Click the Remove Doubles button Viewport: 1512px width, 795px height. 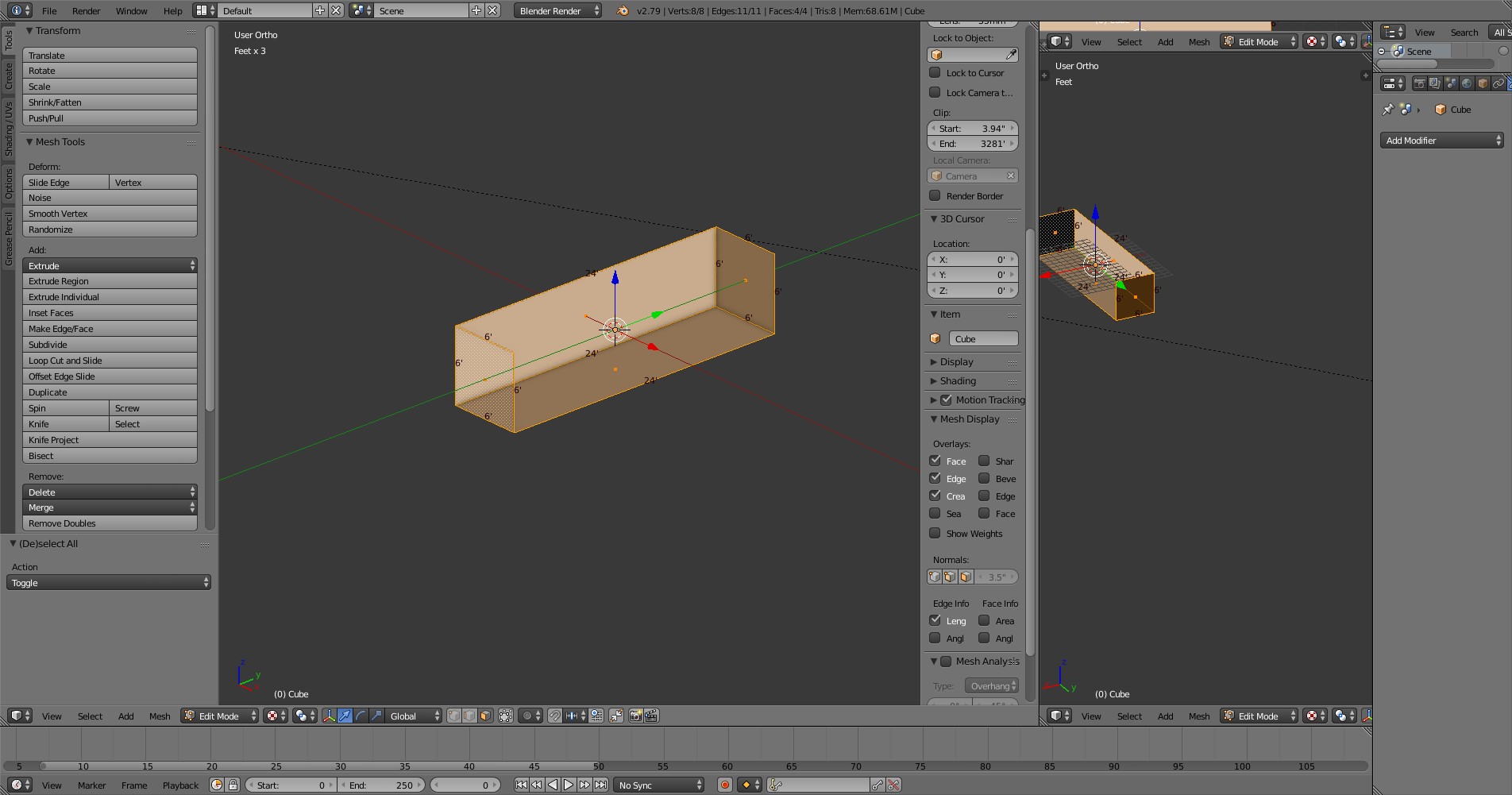110,523
